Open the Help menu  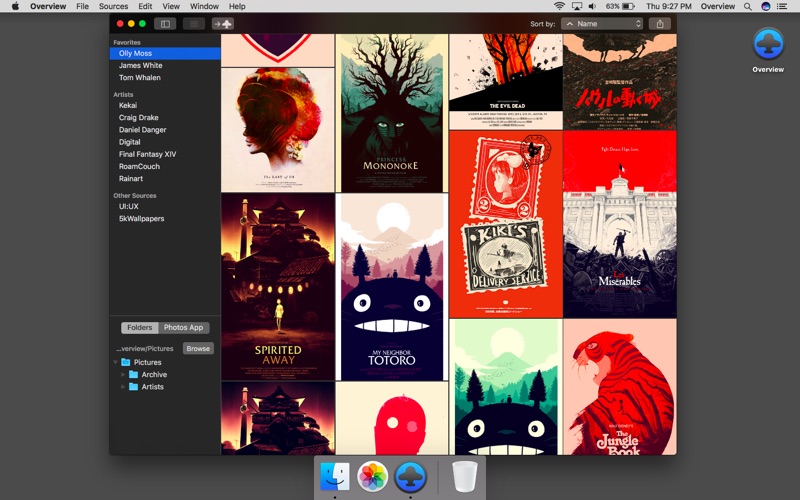pyautogui.click(x=237, y=6)
